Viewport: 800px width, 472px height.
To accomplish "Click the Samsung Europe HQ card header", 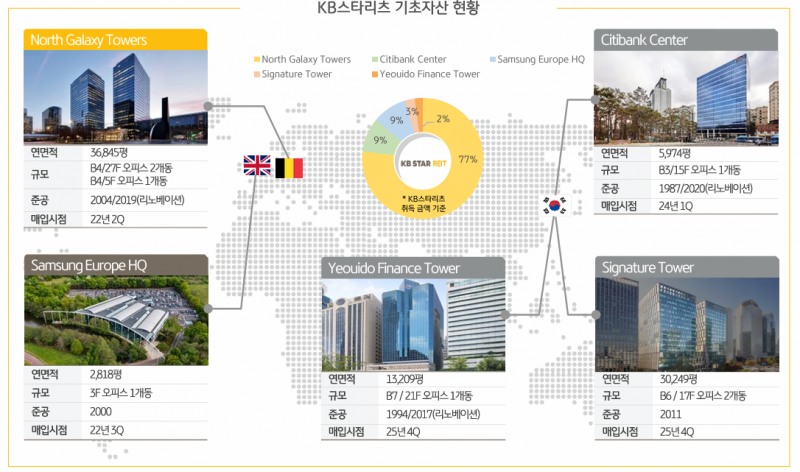I will 116,265.
